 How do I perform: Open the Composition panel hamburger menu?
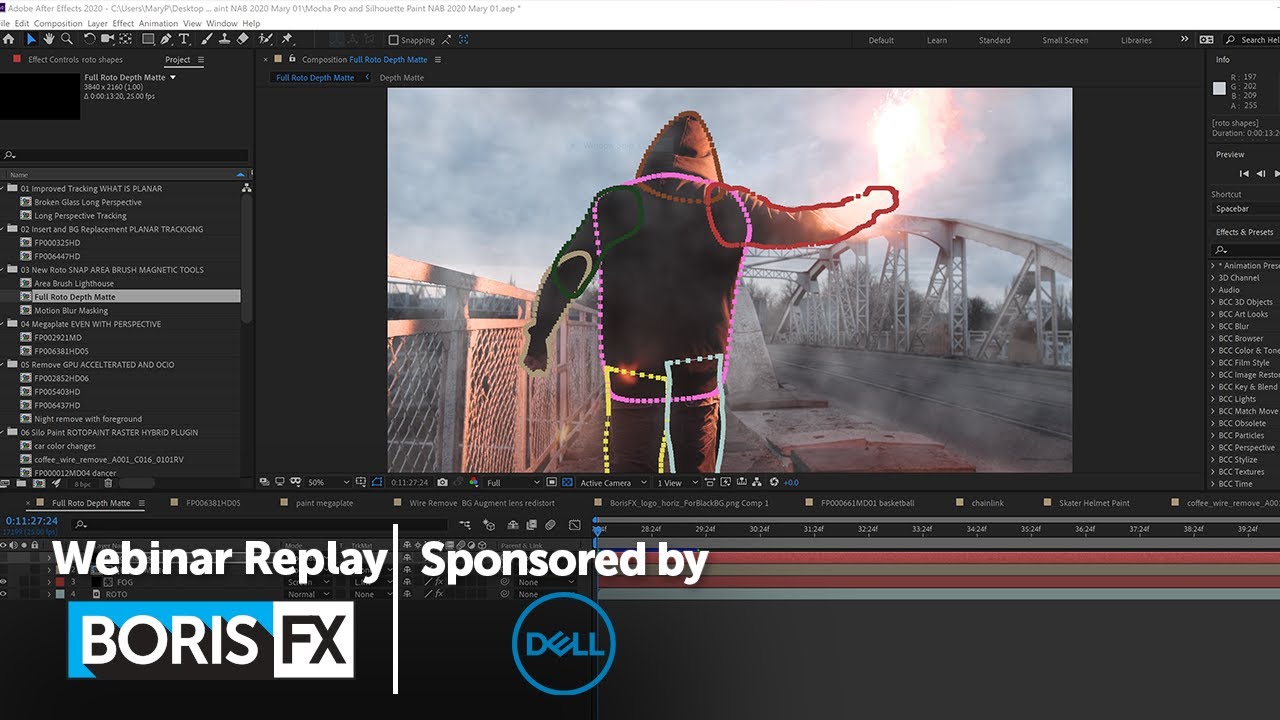[x=437, y=60]
